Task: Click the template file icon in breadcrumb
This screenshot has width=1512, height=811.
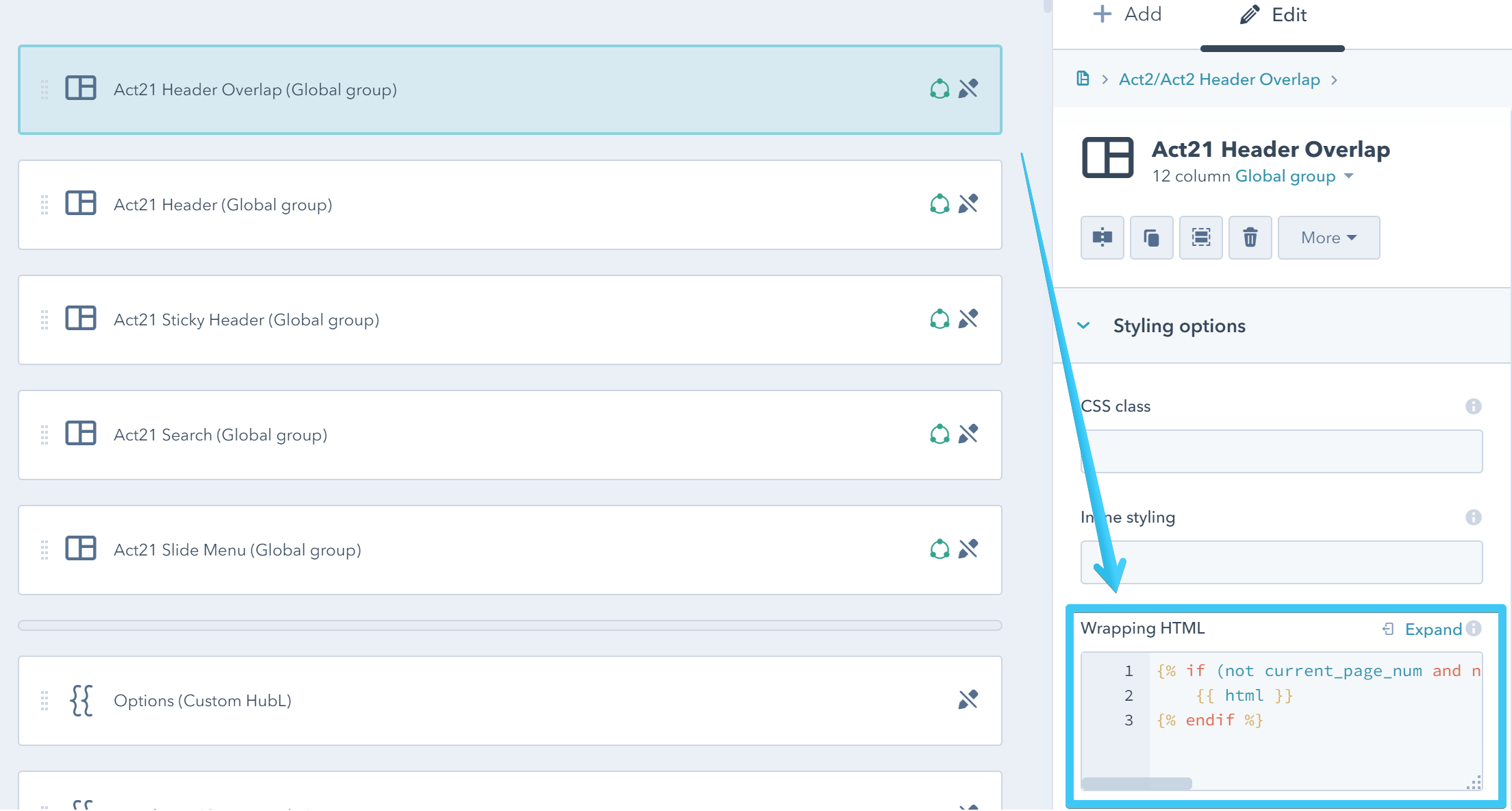Action: point(1083,79)
